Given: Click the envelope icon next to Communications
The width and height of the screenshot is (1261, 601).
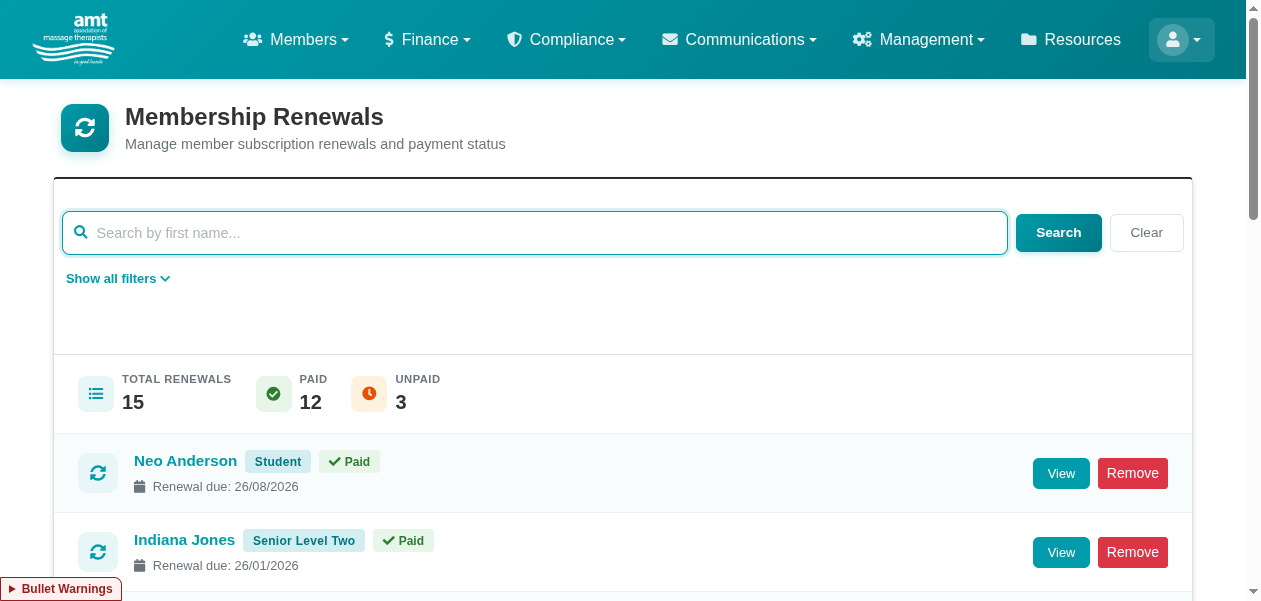Looking at the screenshot, I should 668,39.
